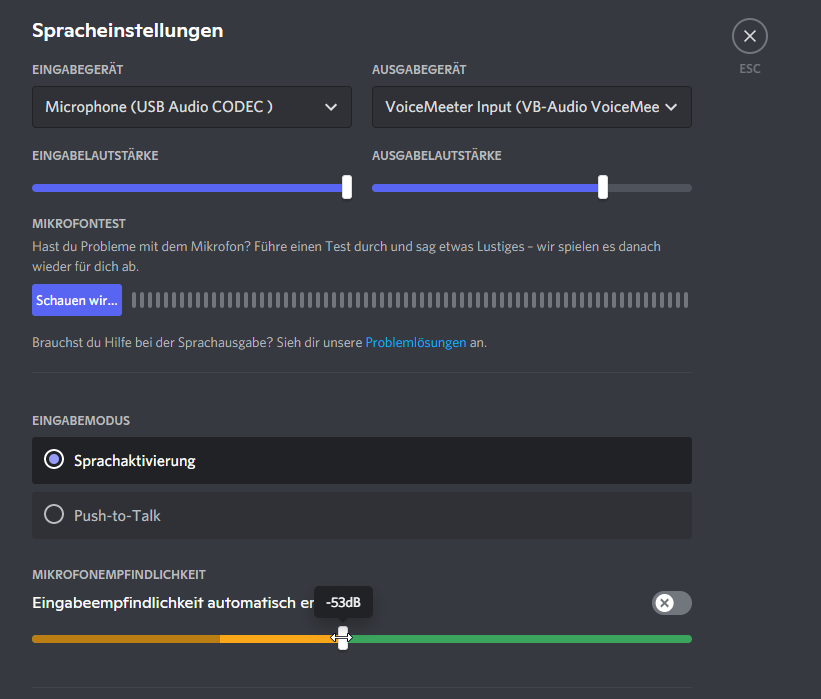Image resolution: width=821 pixels, height=699 pixels.
Task: Click the Eingabelautstärke slider handle
Action: [x=347, y=187]
